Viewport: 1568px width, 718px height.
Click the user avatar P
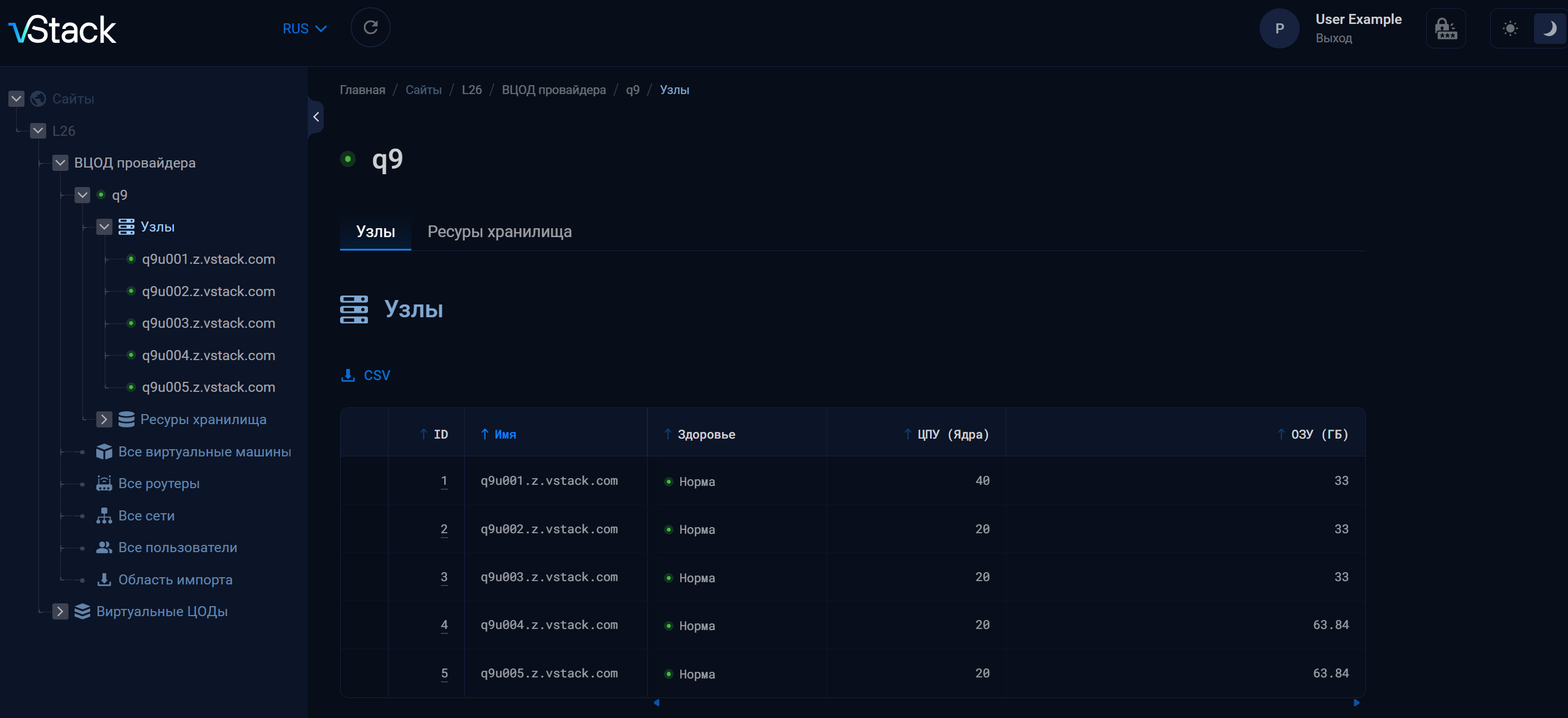coord(1279,28)
